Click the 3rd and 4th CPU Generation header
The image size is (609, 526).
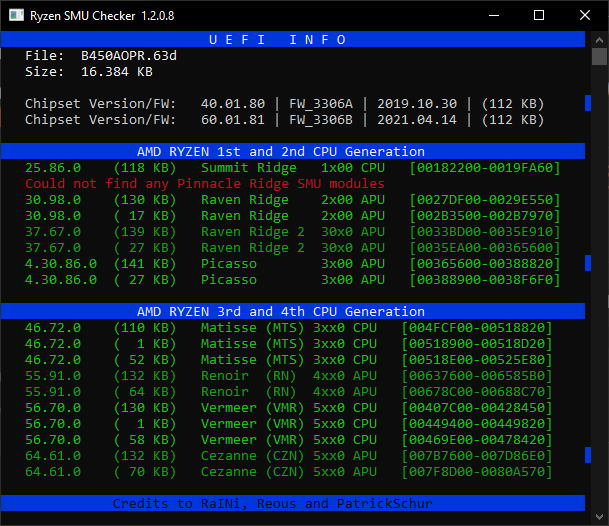tap(293, 311)
